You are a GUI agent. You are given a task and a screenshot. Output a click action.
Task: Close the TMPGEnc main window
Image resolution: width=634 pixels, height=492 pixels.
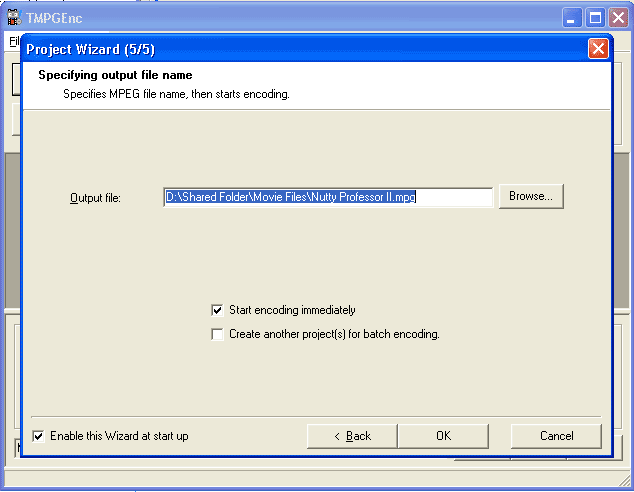[x=619, y=17]
